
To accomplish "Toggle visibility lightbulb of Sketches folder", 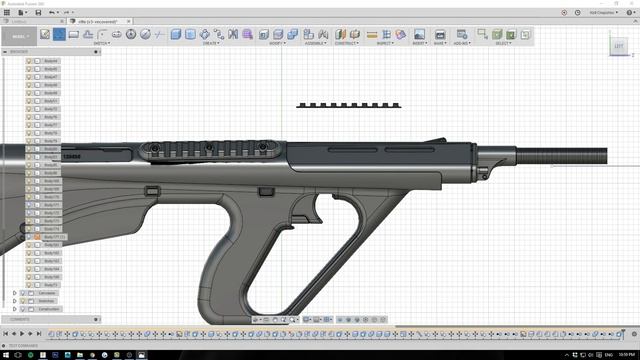I will point(23,301).
